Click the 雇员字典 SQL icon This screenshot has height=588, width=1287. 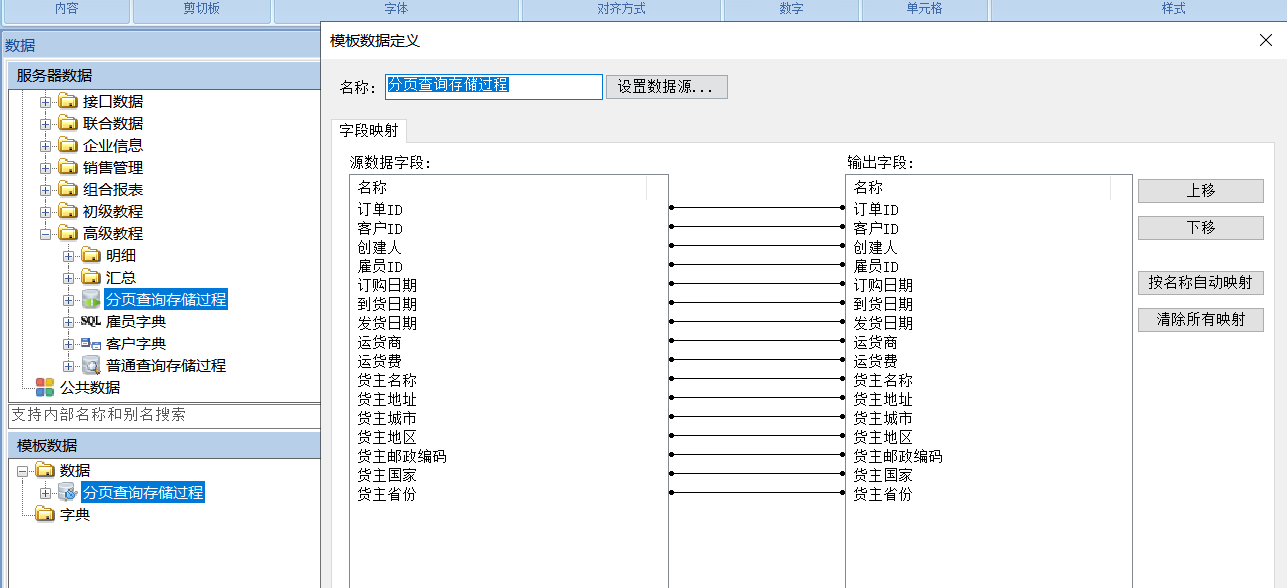pyautogui.click(x=91, y=322)
